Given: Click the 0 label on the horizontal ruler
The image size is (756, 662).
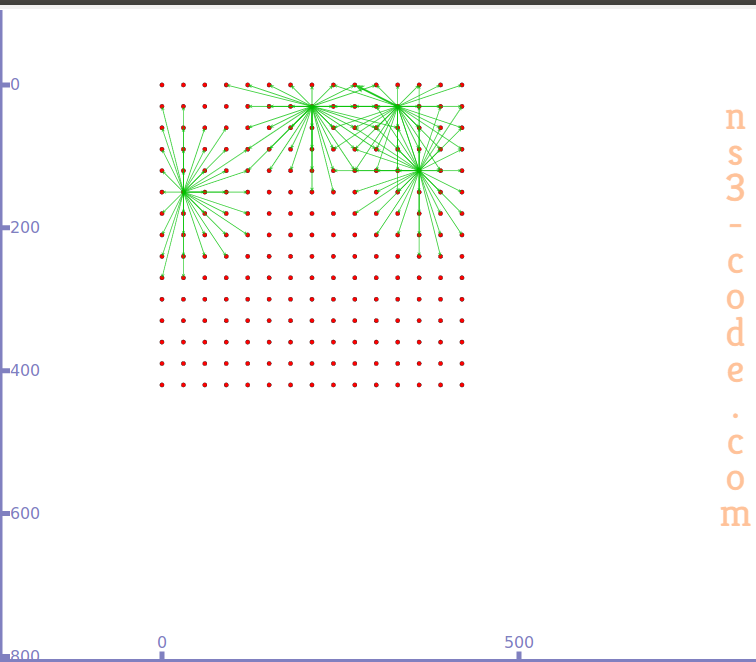Looking at the screenshot, I should [x=162, y=642].
